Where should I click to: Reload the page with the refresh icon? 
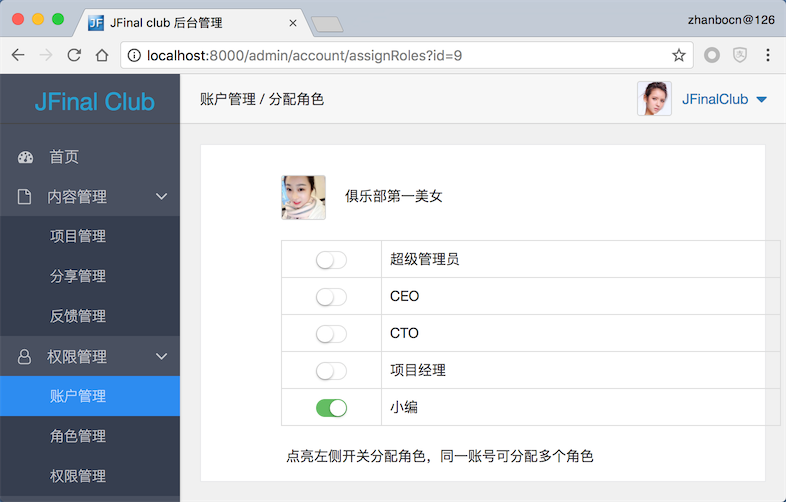click(74, 55)
